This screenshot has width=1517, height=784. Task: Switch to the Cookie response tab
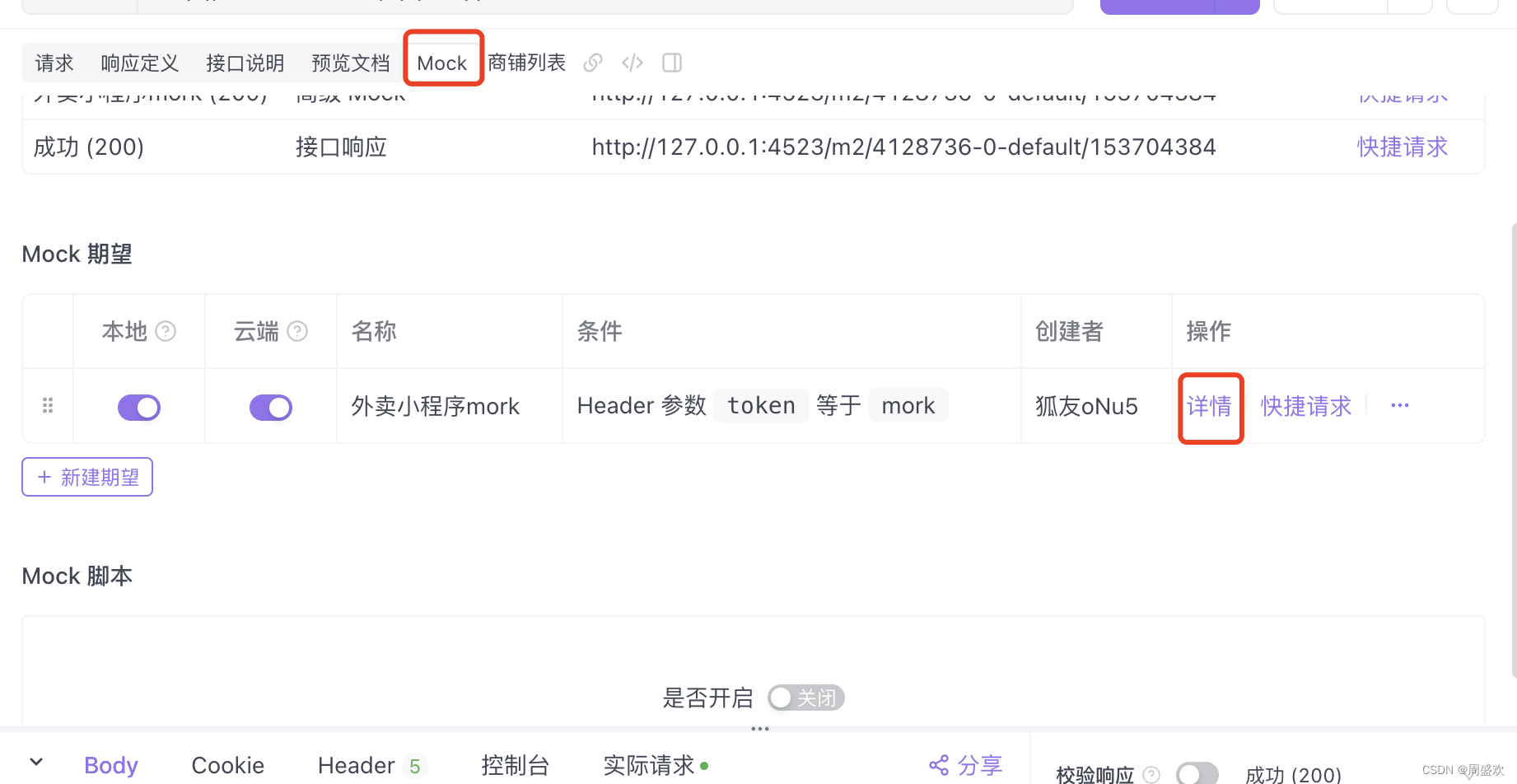228,765
